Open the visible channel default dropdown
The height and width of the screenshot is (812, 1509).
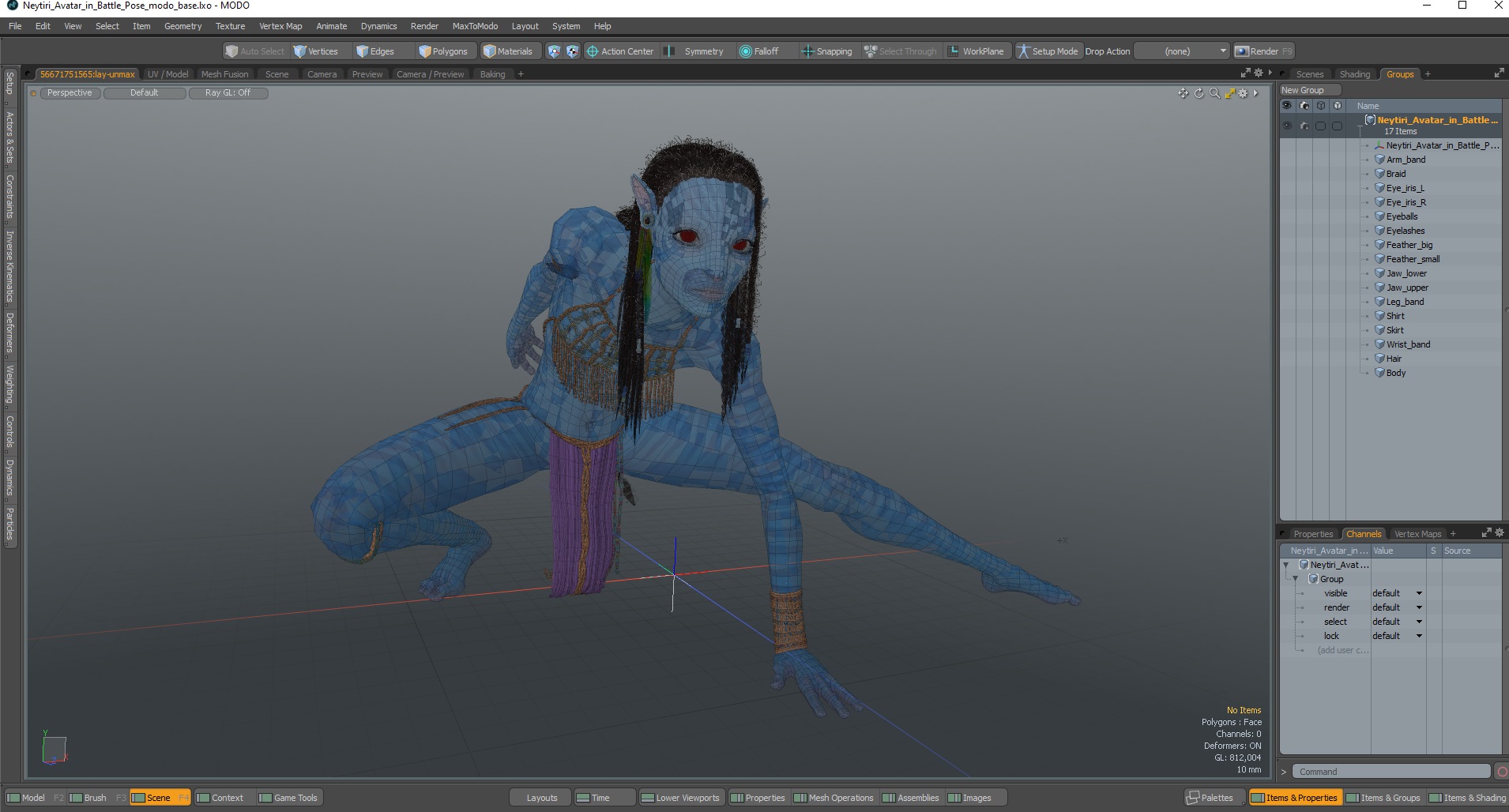tap(1397, 593)
